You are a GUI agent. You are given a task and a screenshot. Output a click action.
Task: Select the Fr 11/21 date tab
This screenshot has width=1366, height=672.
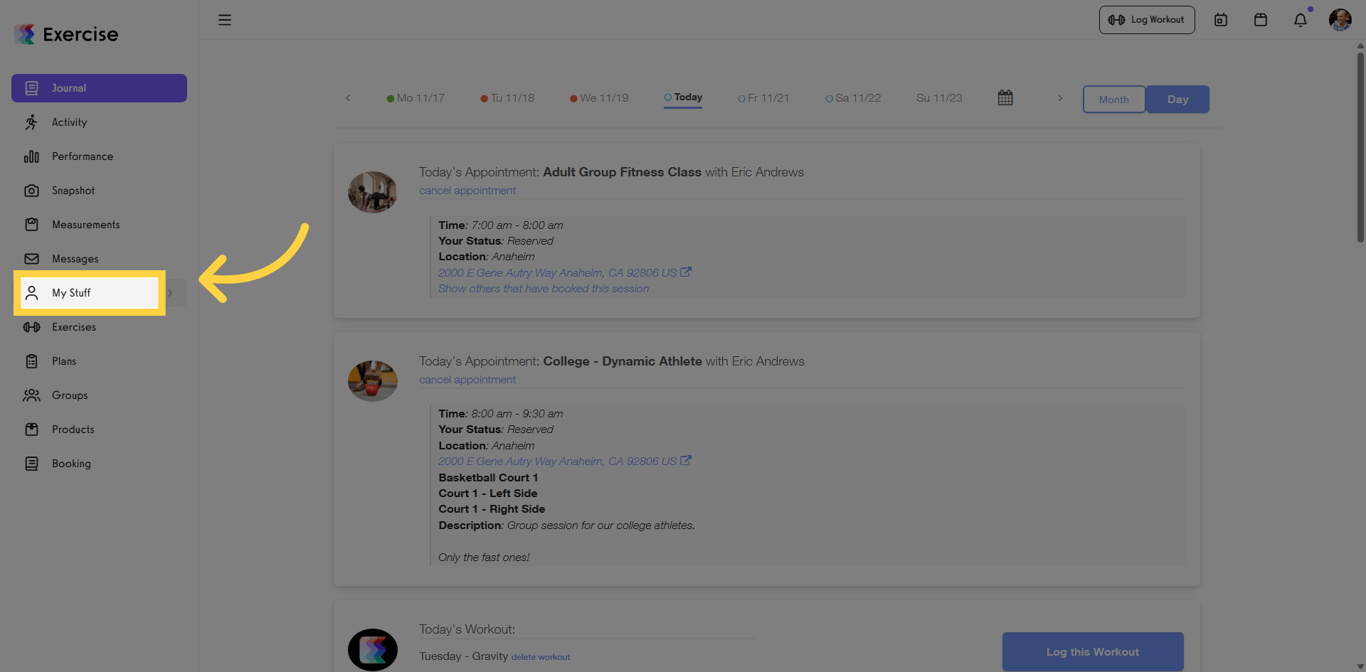tap(763, 98)
